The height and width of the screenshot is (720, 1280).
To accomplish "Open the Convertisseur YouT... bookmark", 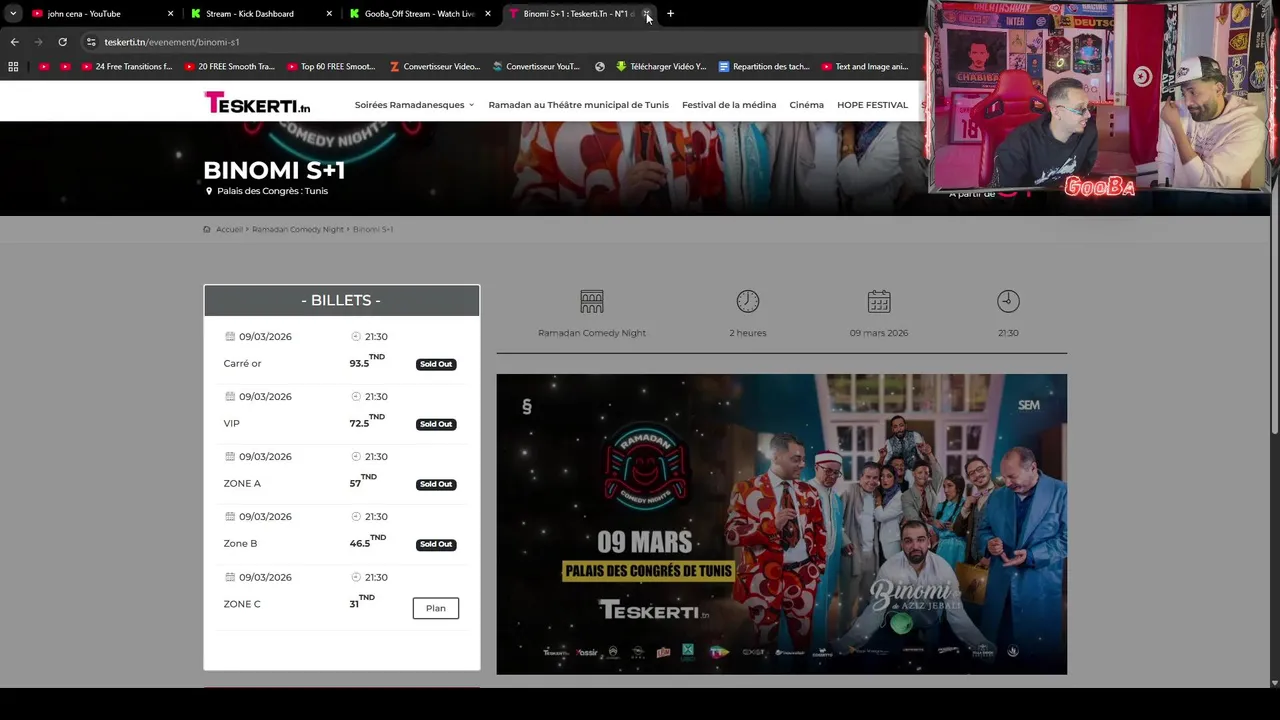I will [x=537, y=67].
